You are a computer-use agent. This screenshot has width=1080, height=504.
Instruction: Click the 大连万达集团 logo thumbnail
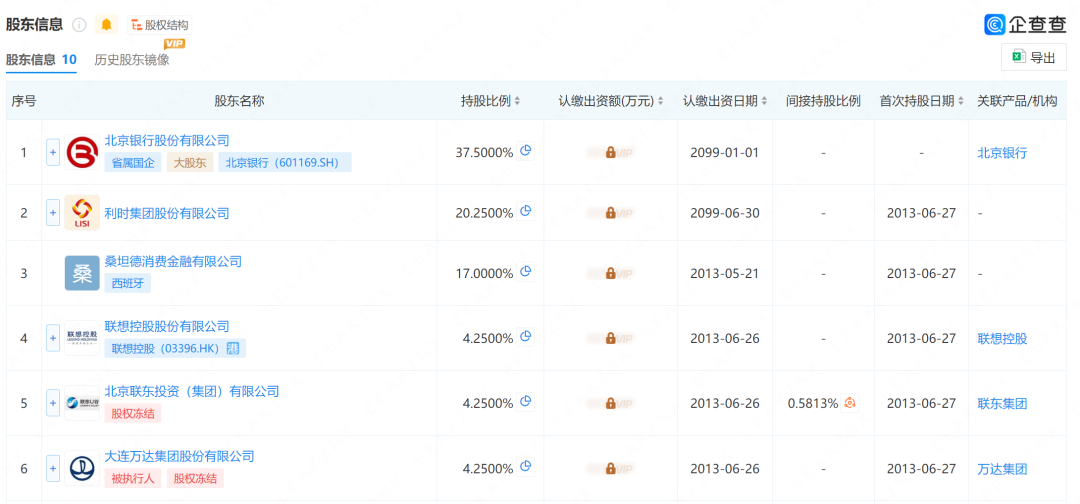tap(82, 469)
